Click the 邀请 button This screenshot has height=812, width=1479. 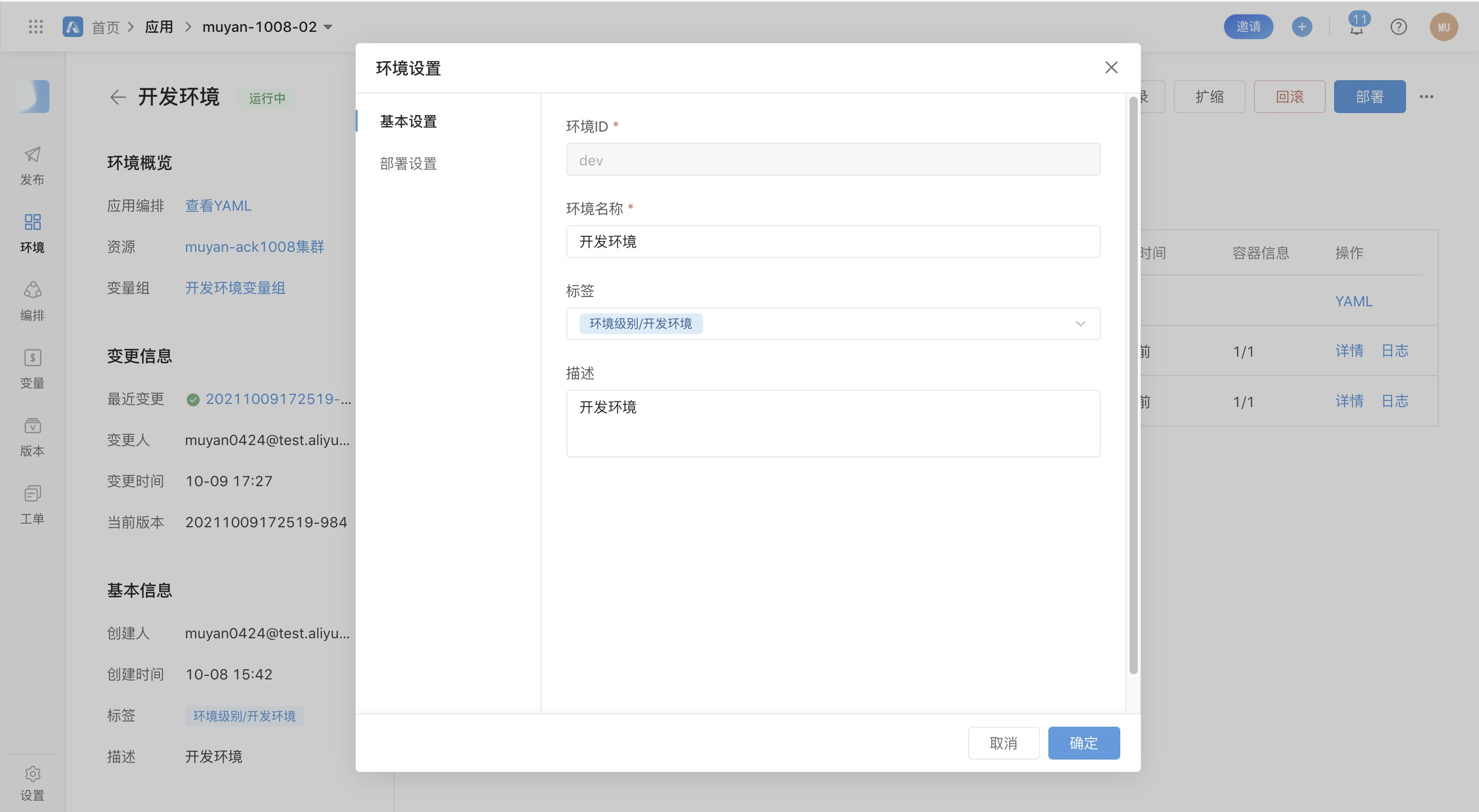click(x=1248, y=26)
